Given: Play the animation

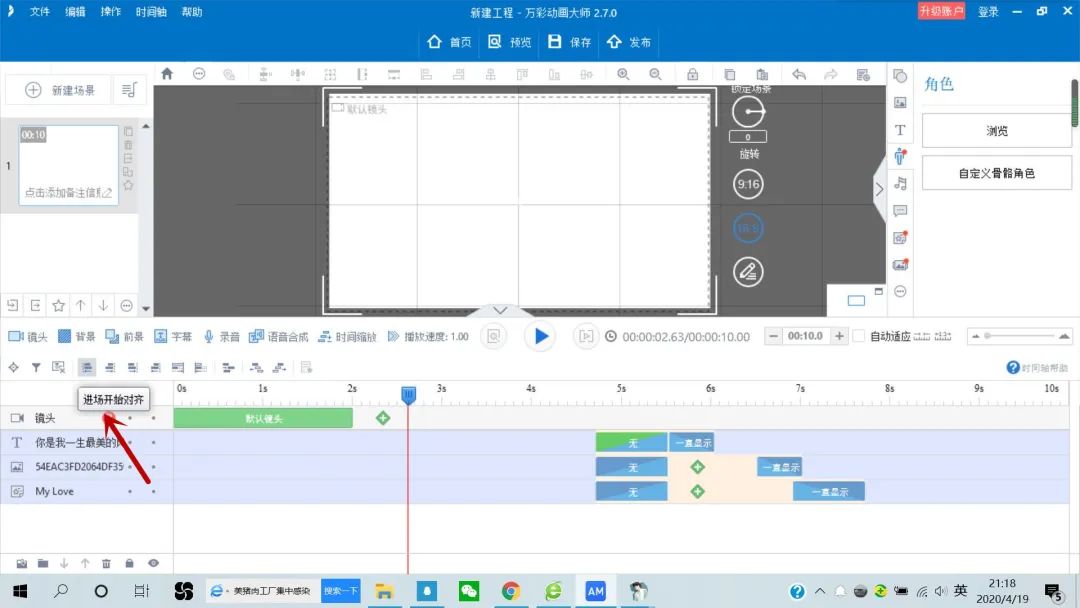Looking at the screenshot, I should (x=541, y=336).
